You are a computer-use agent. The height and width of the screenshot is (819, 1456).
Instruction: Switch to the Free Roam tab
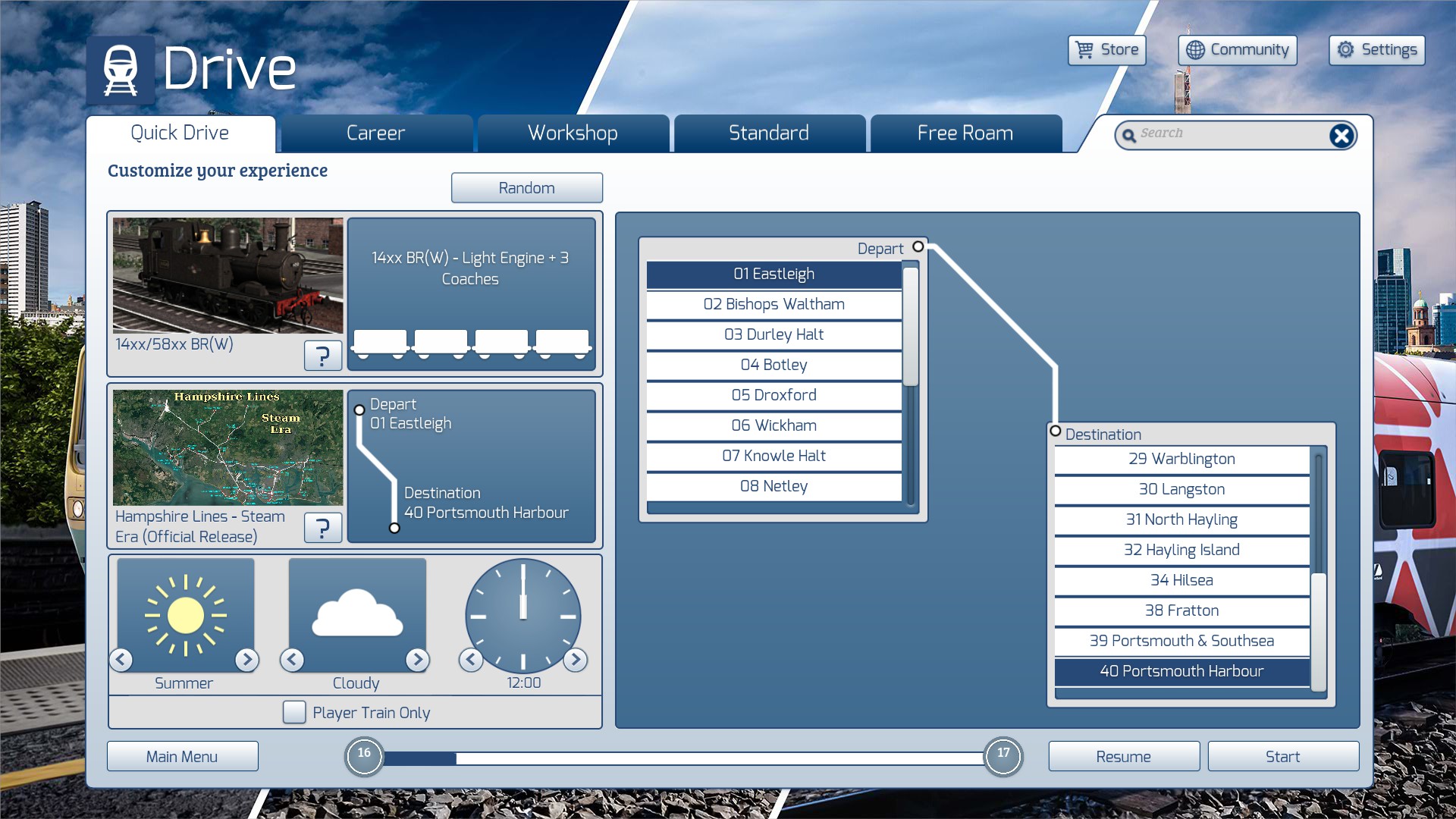point(965,133)
